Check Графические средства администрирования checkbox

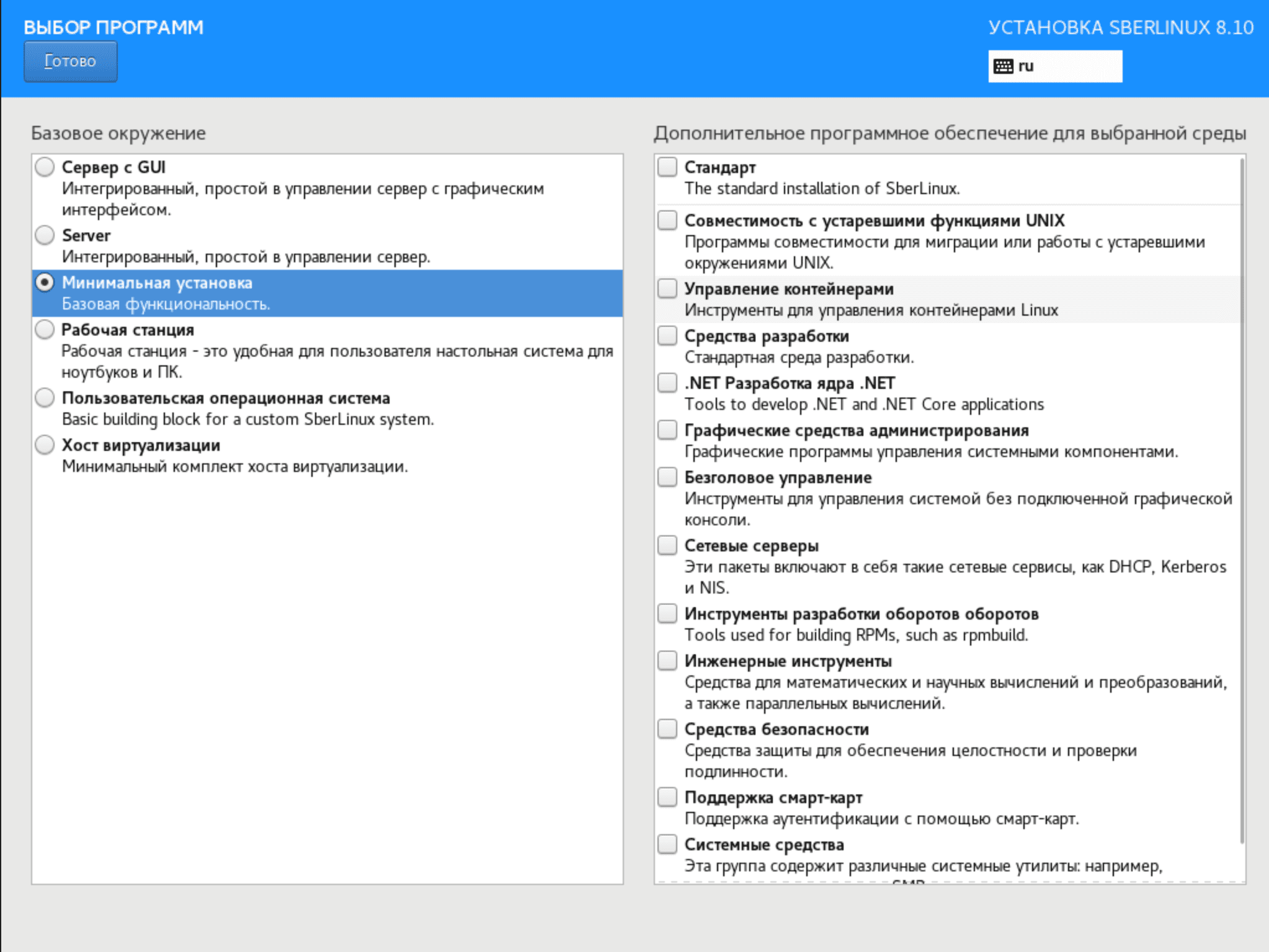tap(667, 430)
